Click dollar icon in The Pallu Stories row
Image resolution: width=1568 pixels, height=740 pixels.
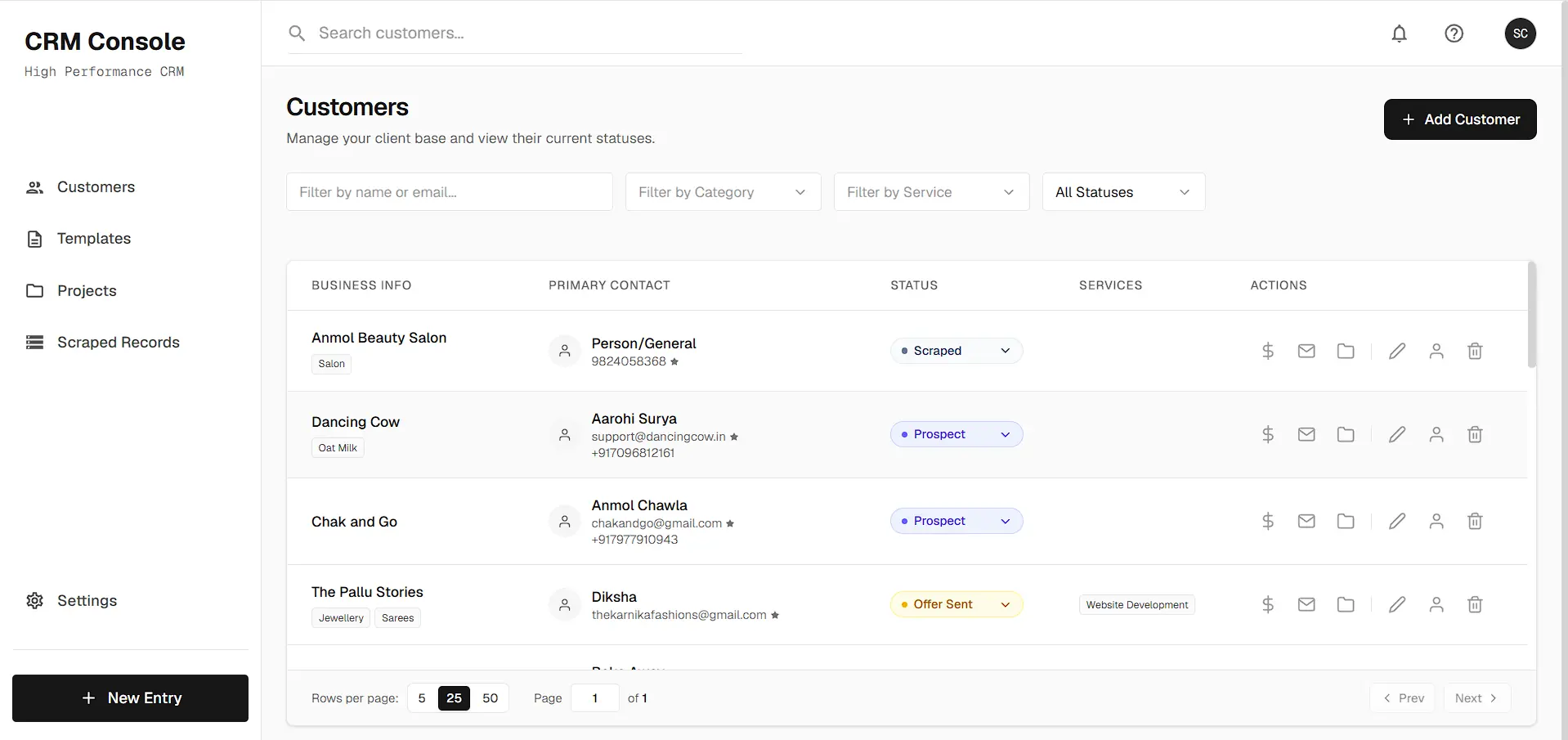pyautogui.click(x=1268, y=604)
